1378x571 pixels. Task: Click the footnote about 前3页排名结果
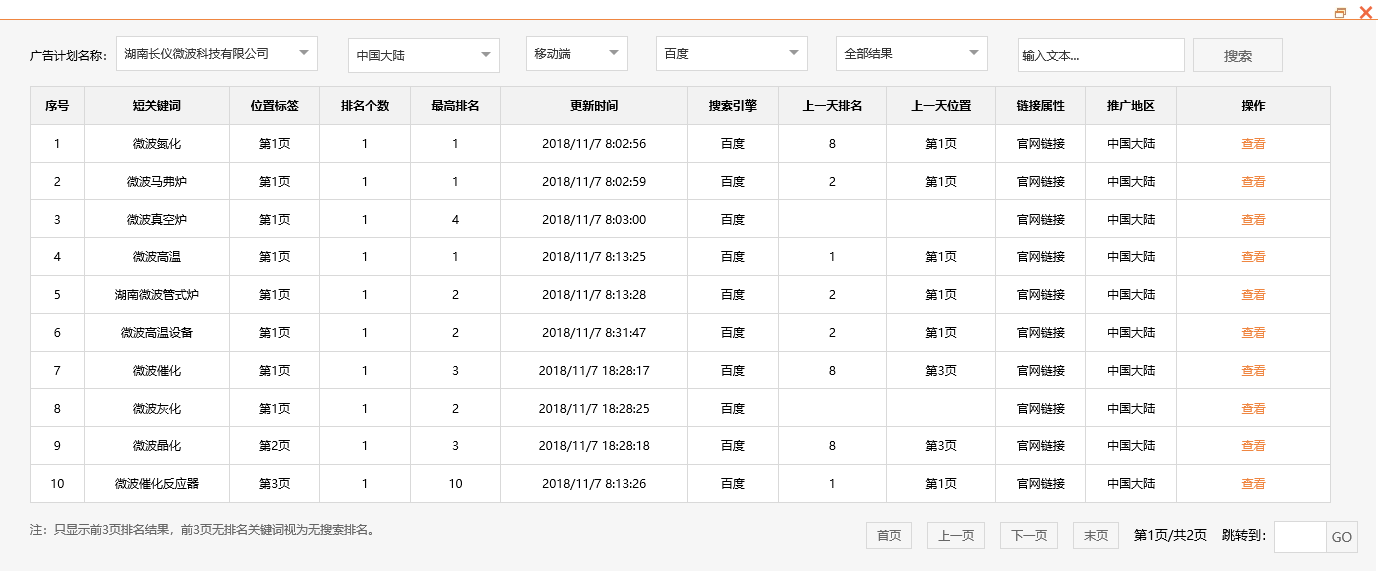[204, 530]
